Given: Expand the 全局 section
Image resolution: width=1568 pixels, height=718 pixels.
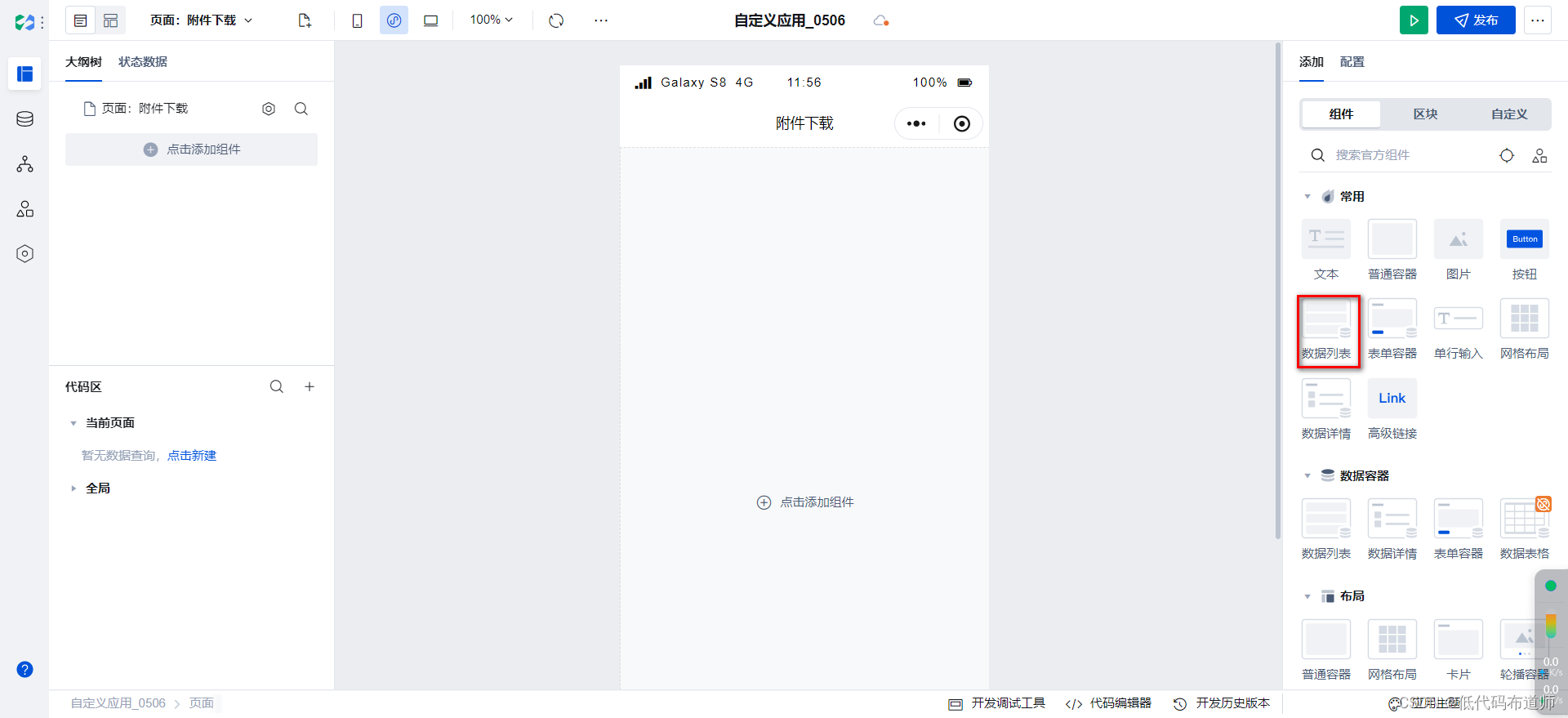Looking at the screenshot, I should (73, 488).
